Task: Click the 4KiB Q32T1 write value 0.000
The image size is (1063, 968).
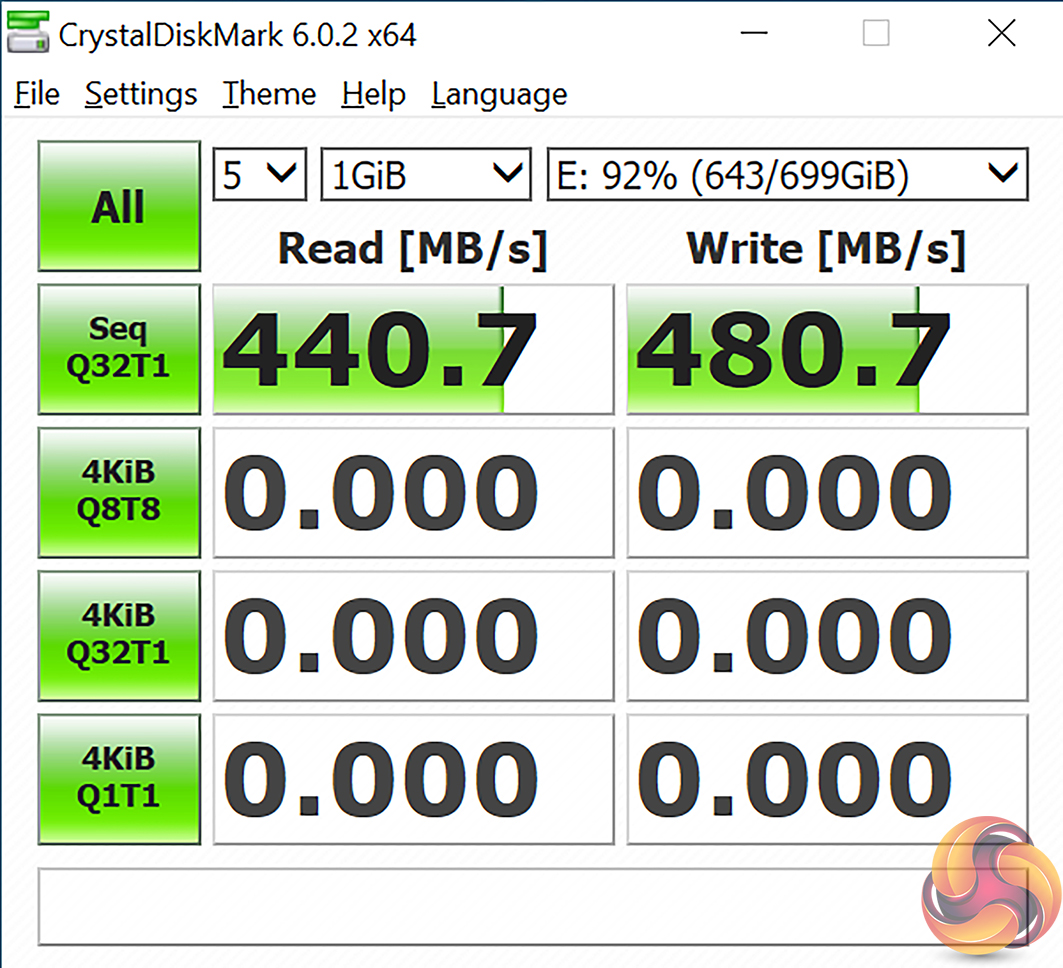Action: click(x=827, y=636)
